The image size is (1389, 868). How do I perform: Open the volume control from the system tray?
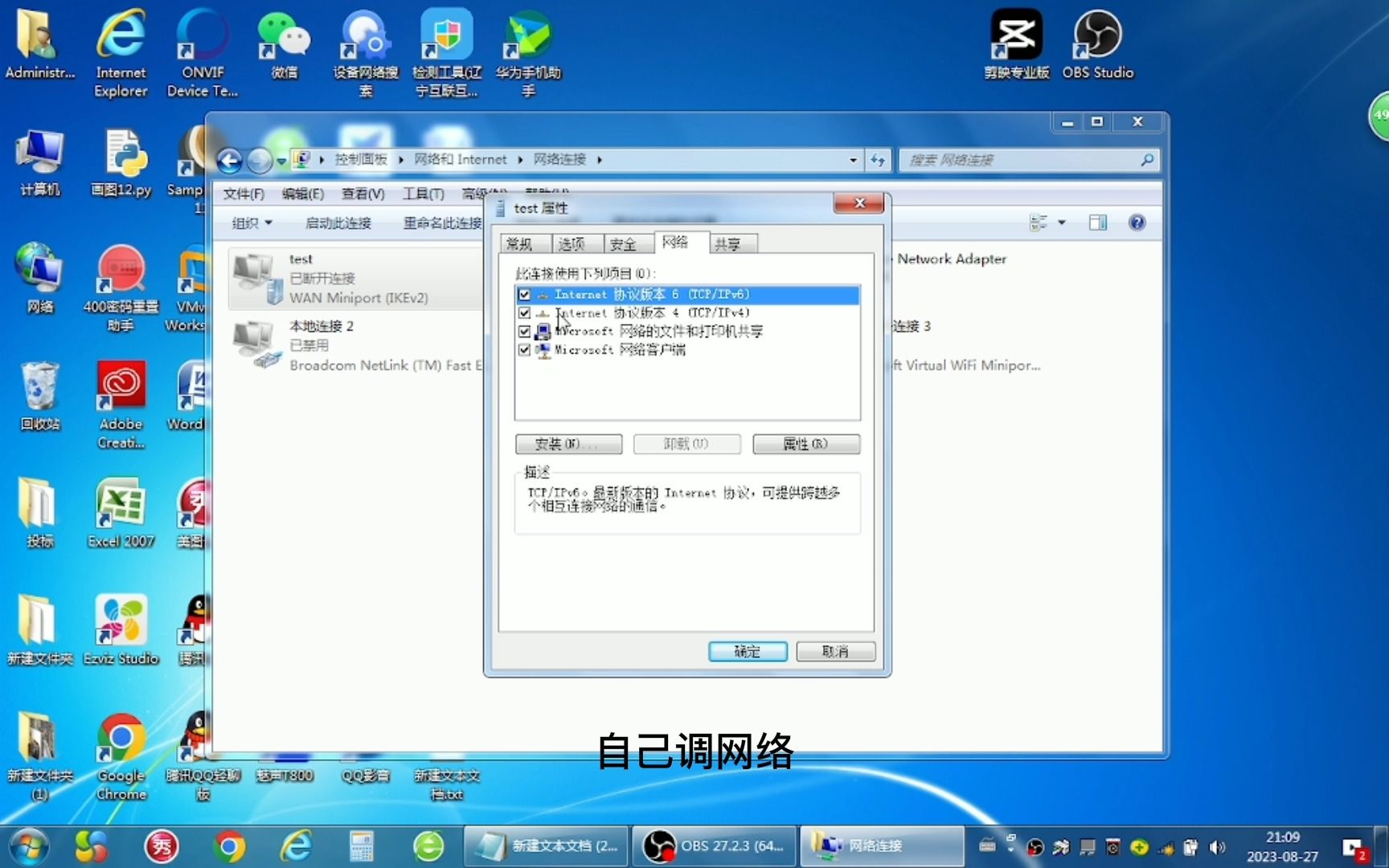click(1216, 847)
